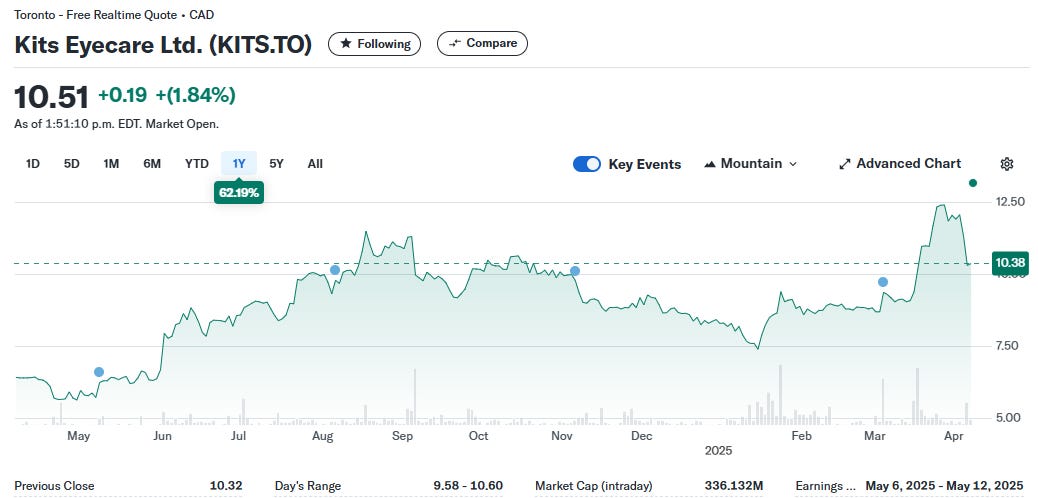The image size is (1038, 498).
Task: Click the 2025 year label on axis
Action: click(x=718, y=450)
